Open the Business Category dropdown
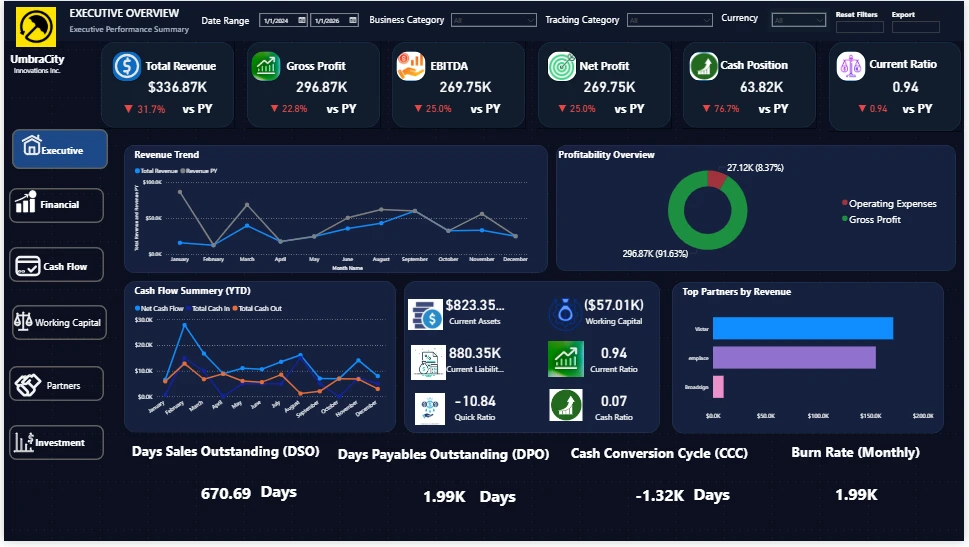This screenshot has height=547, width=969. click(x=494, y=20)
